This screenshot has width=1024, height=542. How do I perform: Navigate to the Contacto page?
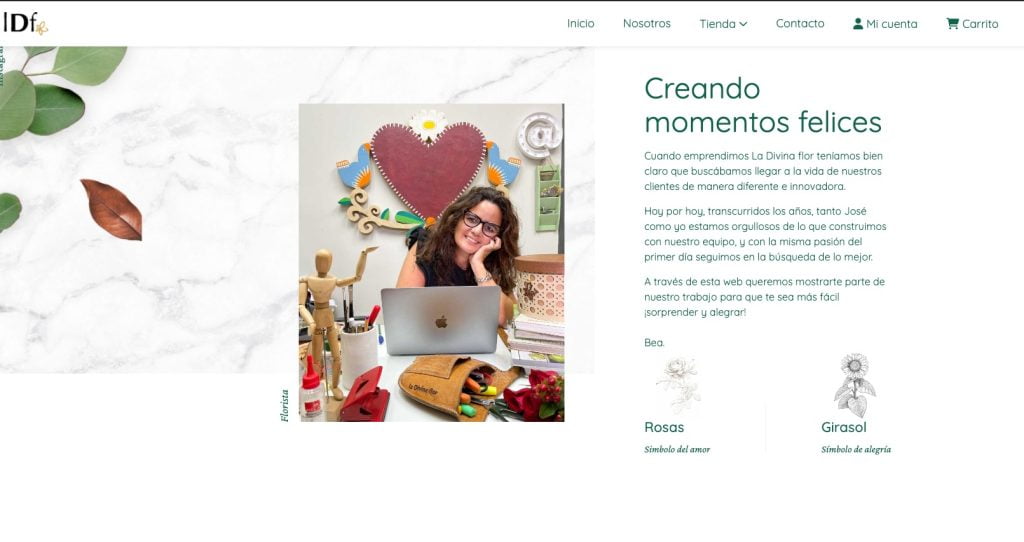(x=800, y=24)
